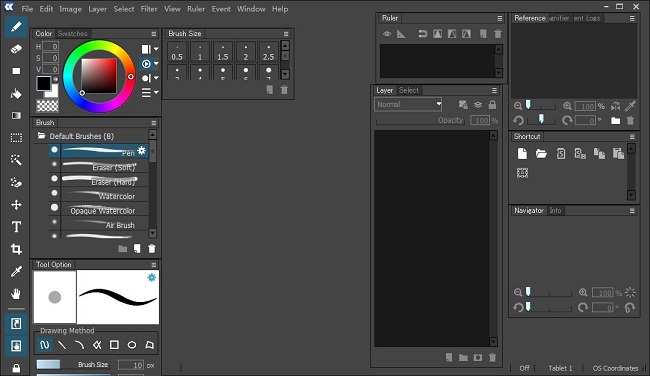The width and height of the screenshot is (650, 376).
Task: Open the Brush Size panel menu
Action: pos(286,34)
